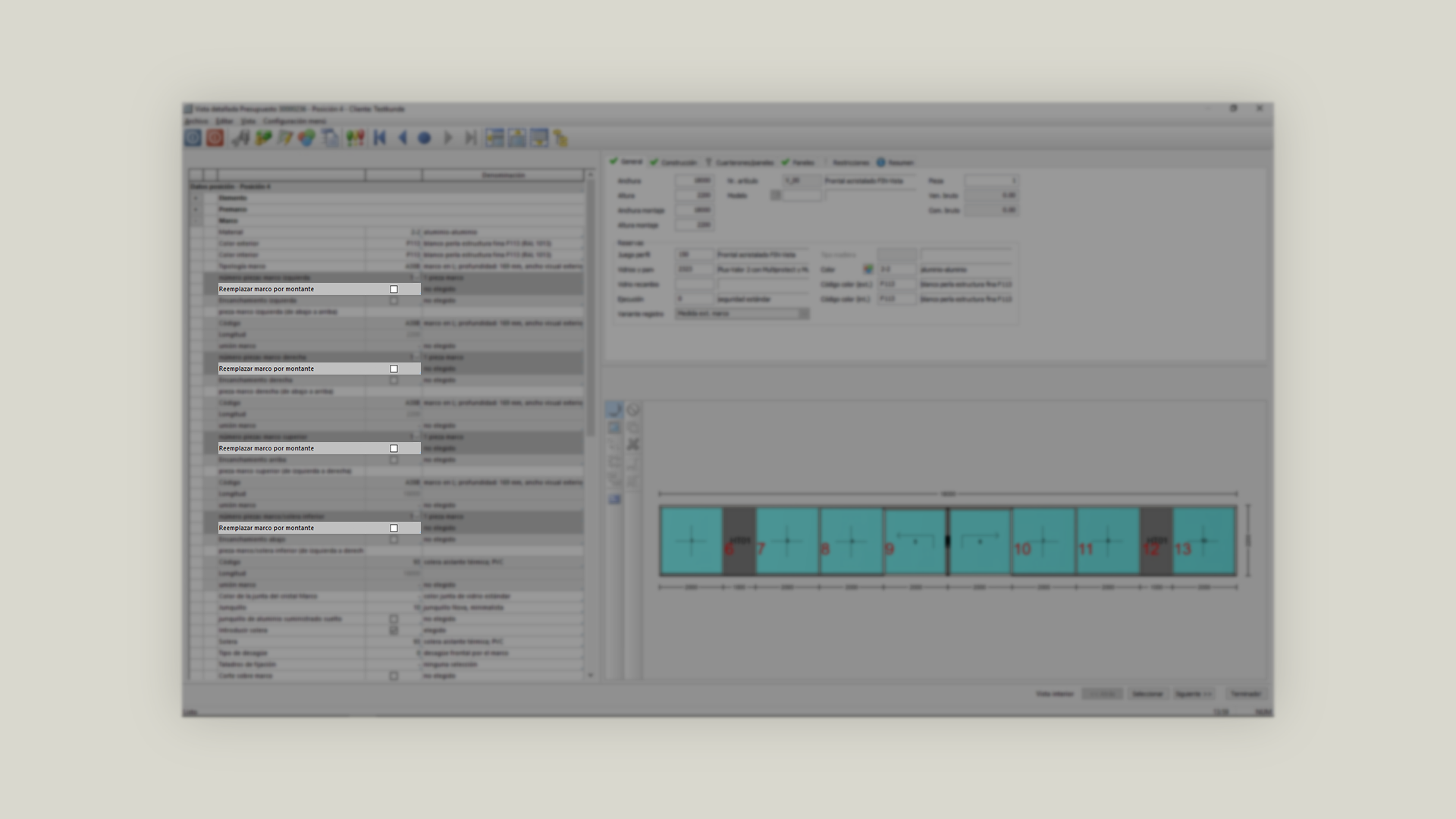
Task: Toggle 'Corte sobre marco' checkbox at list bottom
Action: pyautogui.click(x=394, y=676)
